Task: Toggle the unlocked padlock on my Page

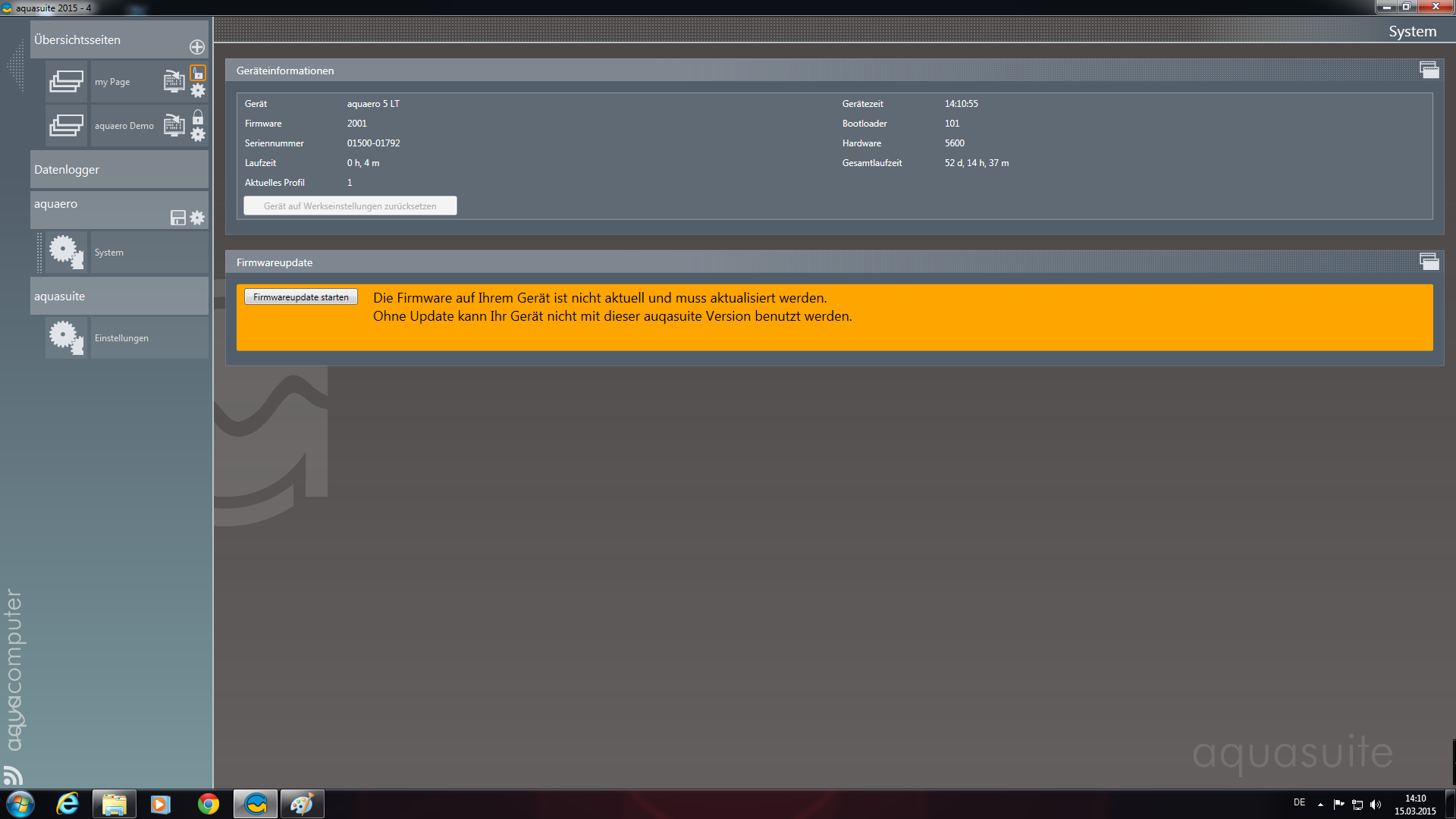Action: coord(198,74)
